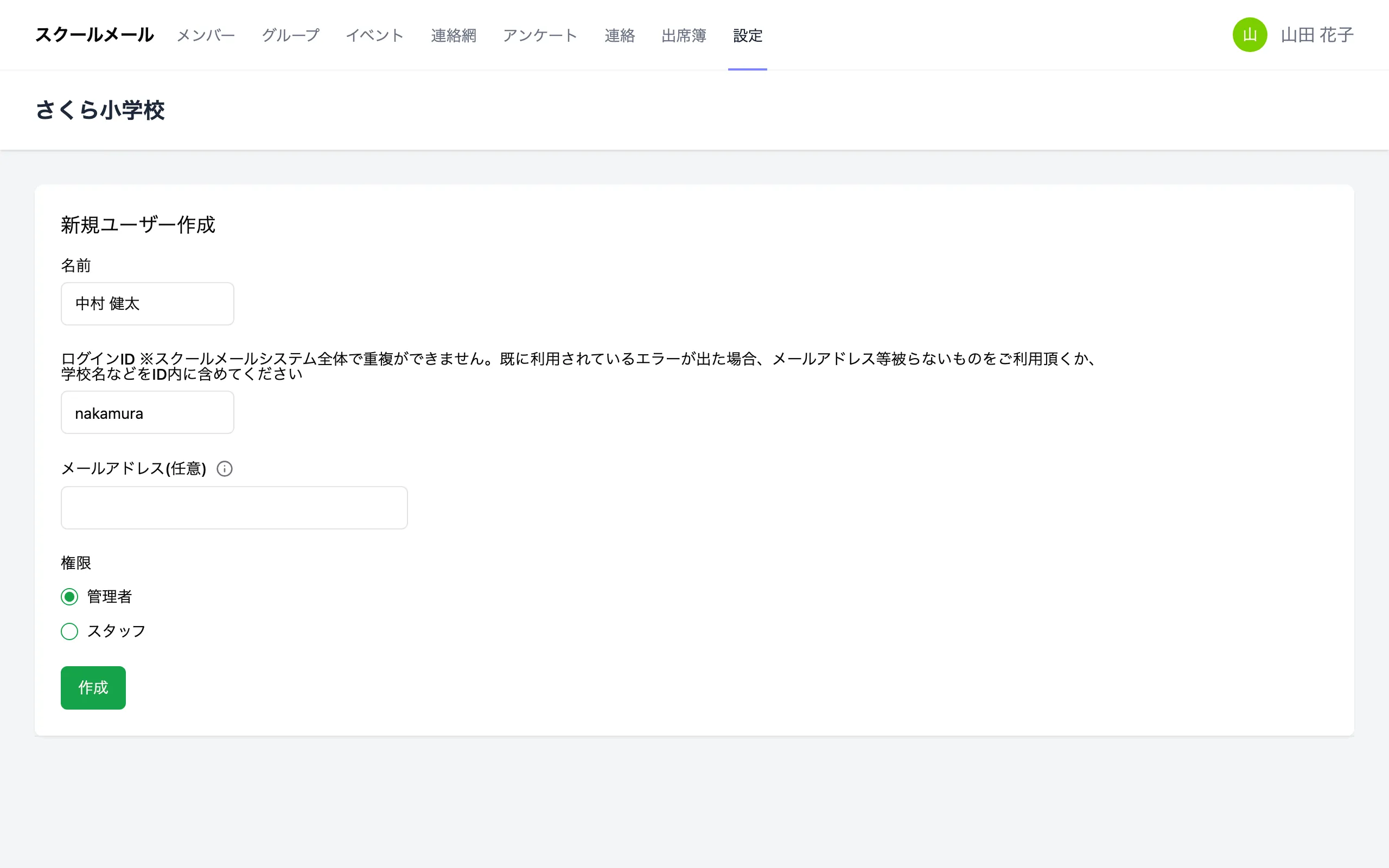This screenshot has height=868, width=1389.
Task: Select the 管理者 radio button
Action: click(x=69, y=597)
